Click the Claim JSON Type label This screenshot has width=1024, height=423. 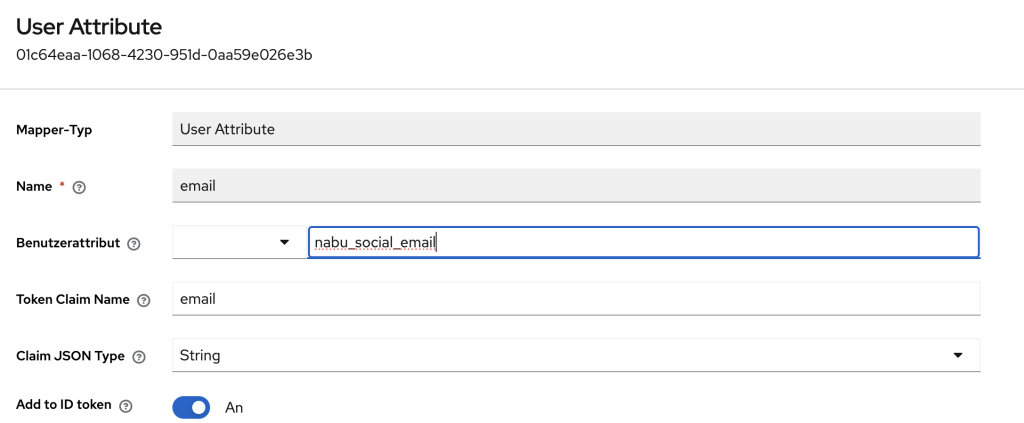(x=70, y=356)
